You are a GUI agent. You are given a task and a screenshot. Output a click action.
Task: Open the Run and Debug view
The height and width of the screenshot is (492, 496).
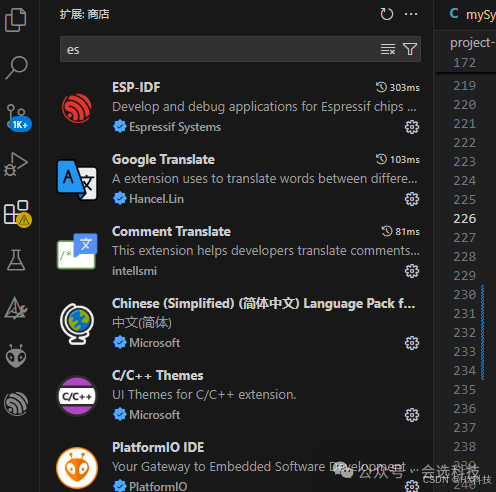click(x=16, y=164)
